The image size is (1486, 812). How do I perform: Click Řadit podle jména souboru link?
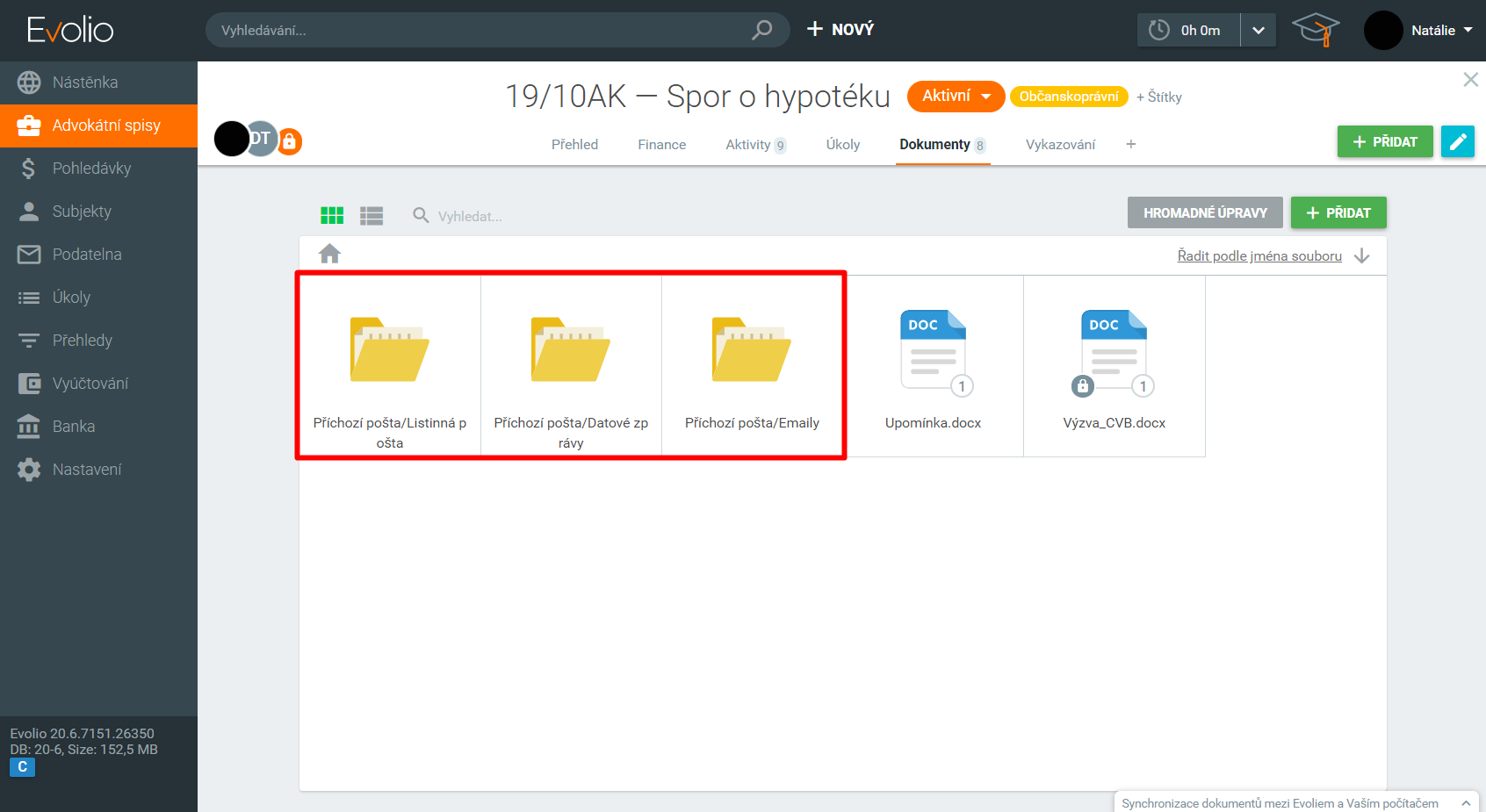tap(1259, 255)
